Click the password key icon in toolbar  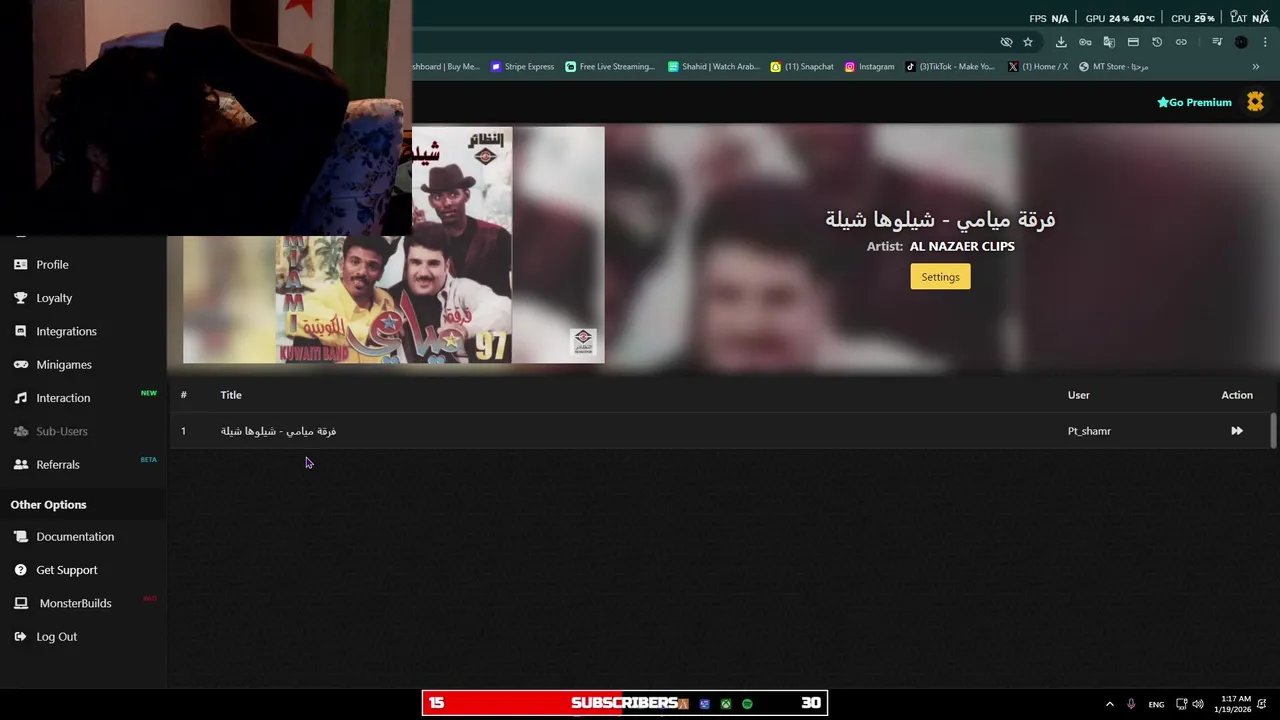(1085, 42)
